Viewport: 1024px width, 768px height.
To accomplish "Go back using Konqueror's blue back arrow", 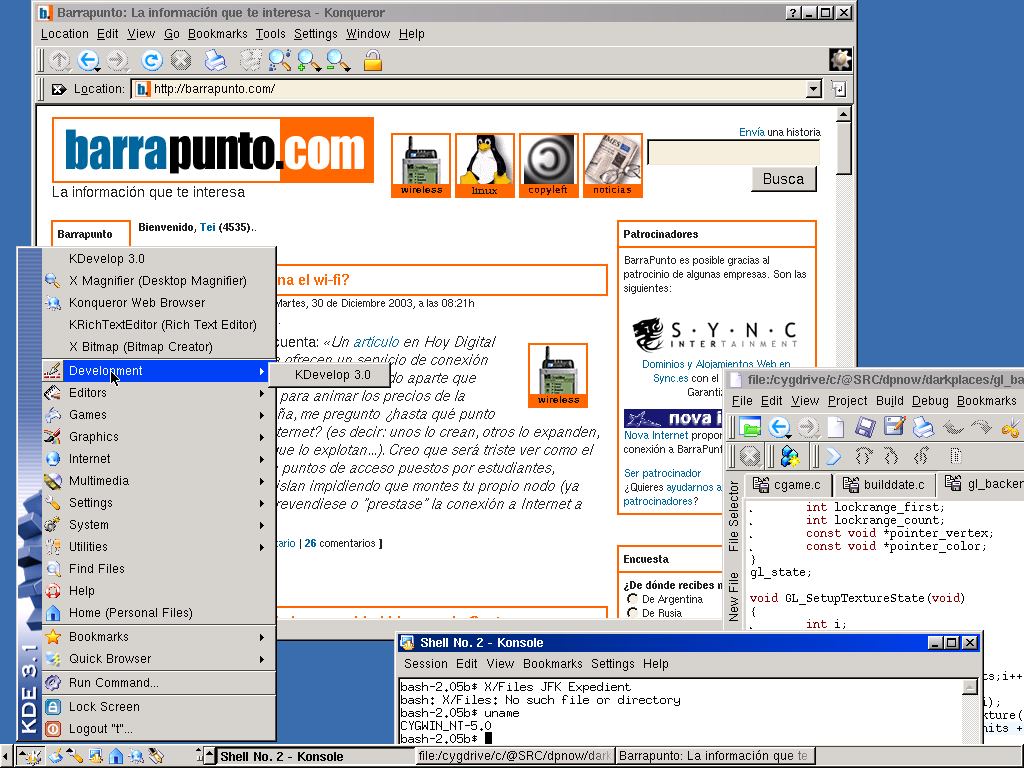I will (x=88, y=60).
